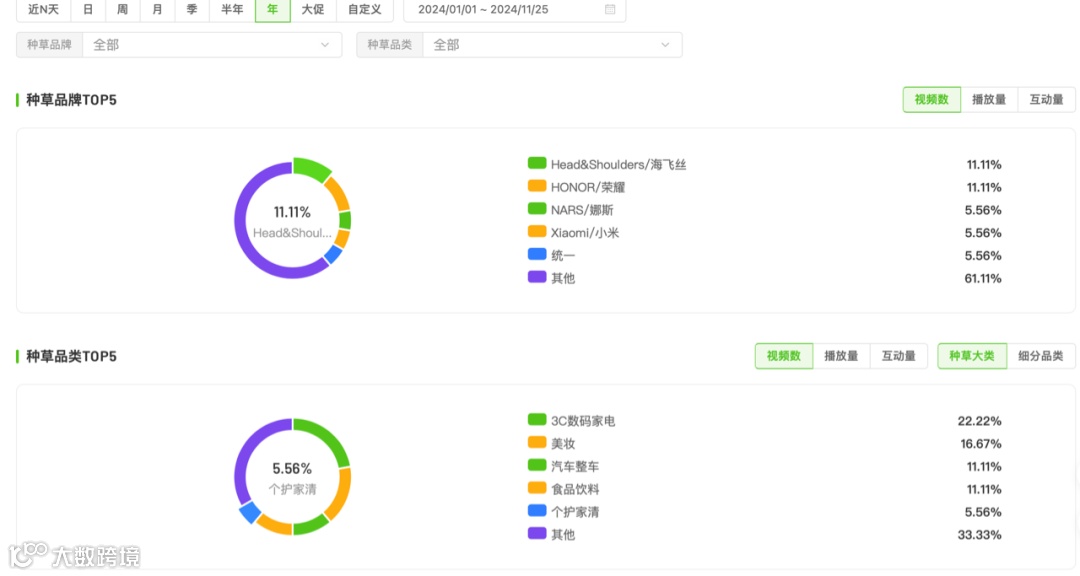This screenshot has width=1080, height=576.
Task: Select the 近N天 time range tab
Action: pyautogui.click(x=43, y=10)
